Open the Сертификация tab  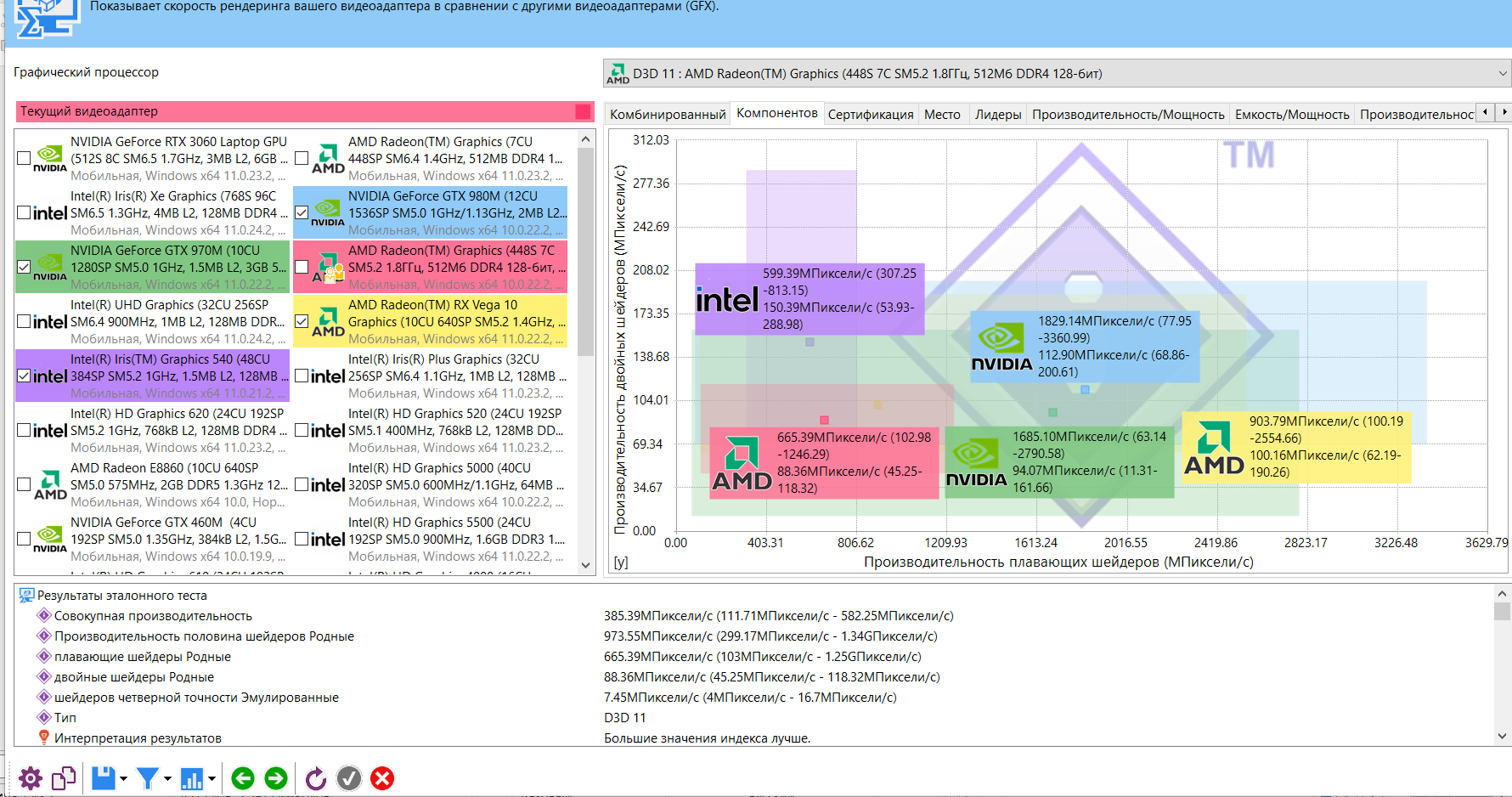tap(871, 114)
